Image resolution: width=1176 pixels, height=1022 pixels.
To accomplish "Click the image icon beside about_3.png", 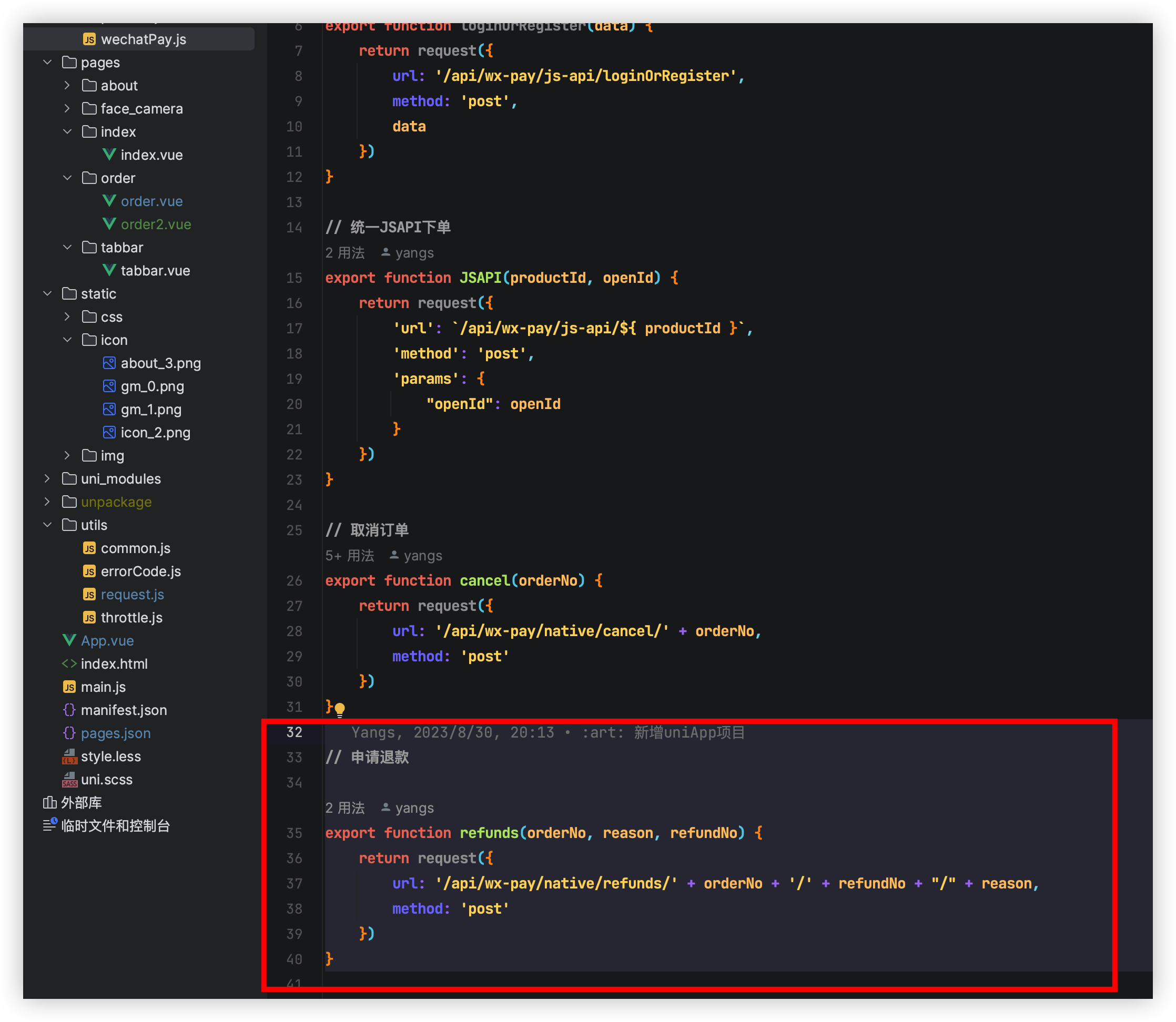I will click(x=109, y=363).
